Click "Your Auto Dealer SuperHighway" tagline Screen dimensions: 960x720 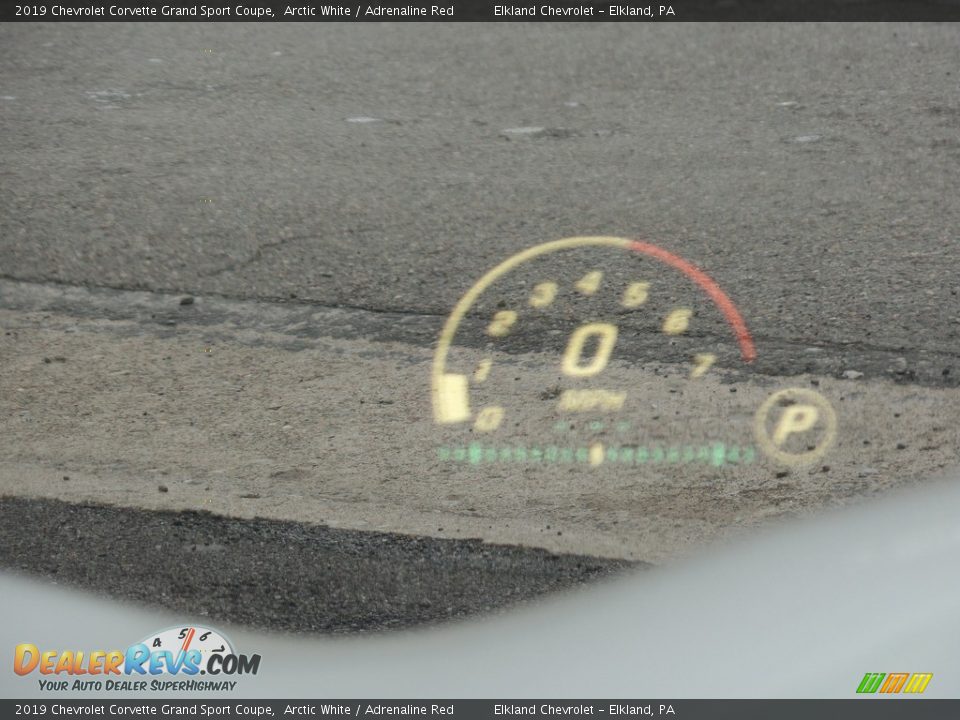(x=137, y=685)
